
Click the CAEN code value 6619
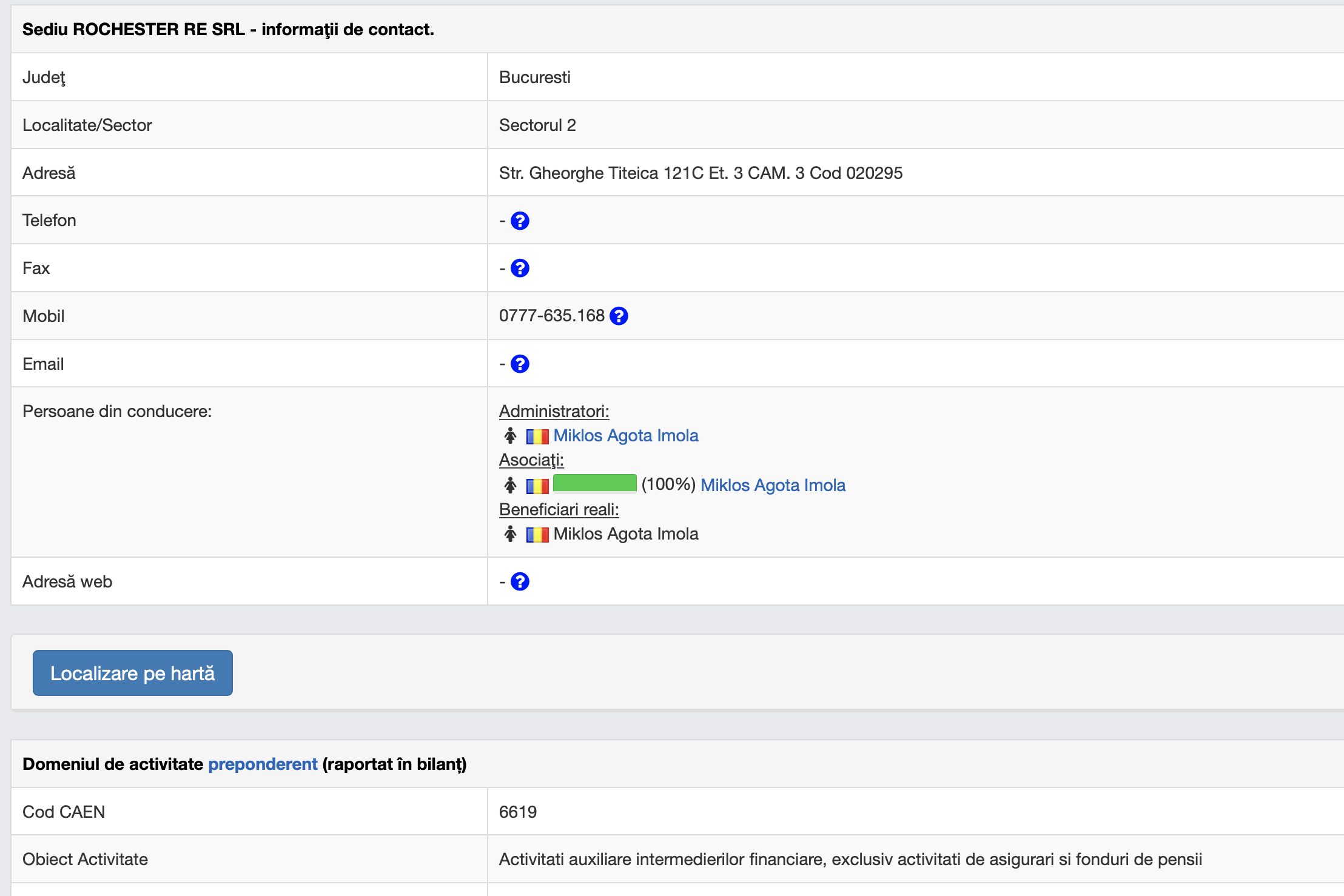coord(517,812)
